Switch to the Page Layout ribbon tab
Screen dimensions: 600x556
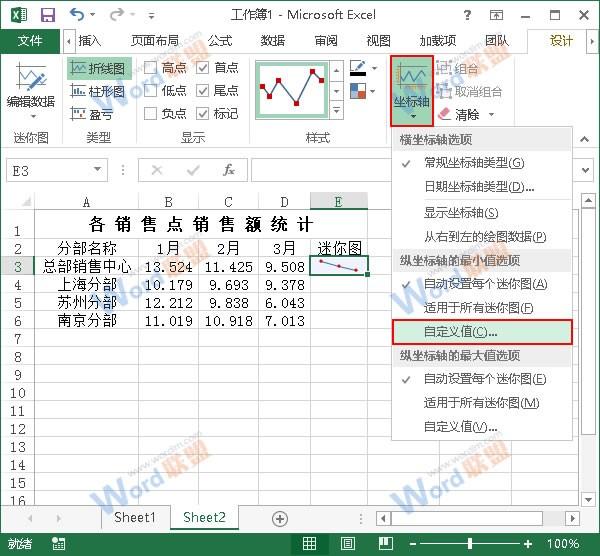(155, 41)
